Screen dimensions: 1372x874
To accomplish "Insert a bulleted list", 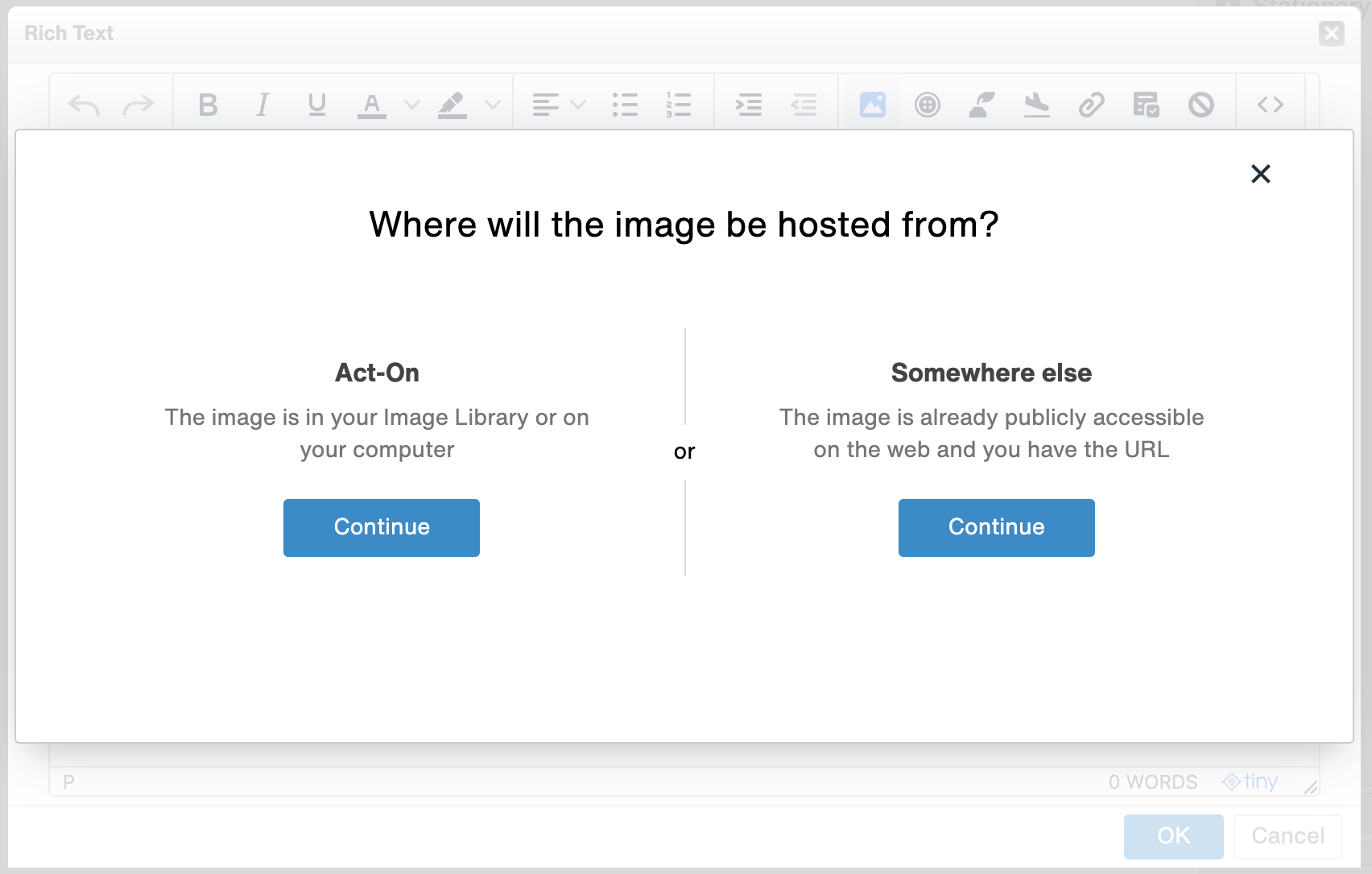I will click(625, 105).
